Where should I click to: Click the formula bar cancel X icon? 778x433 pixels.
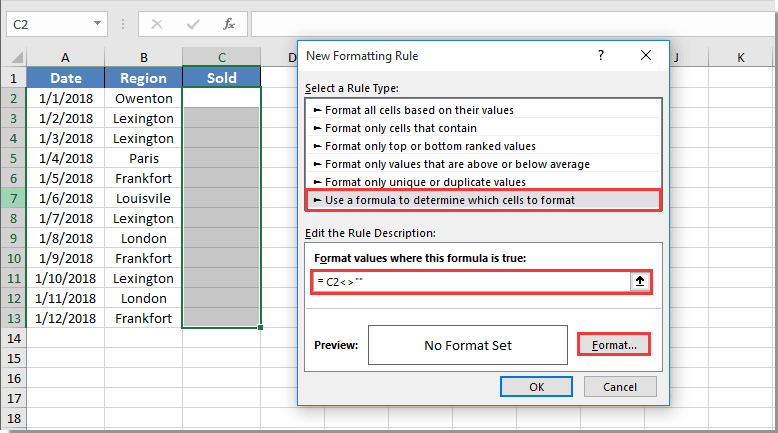(x=157, y=24)
